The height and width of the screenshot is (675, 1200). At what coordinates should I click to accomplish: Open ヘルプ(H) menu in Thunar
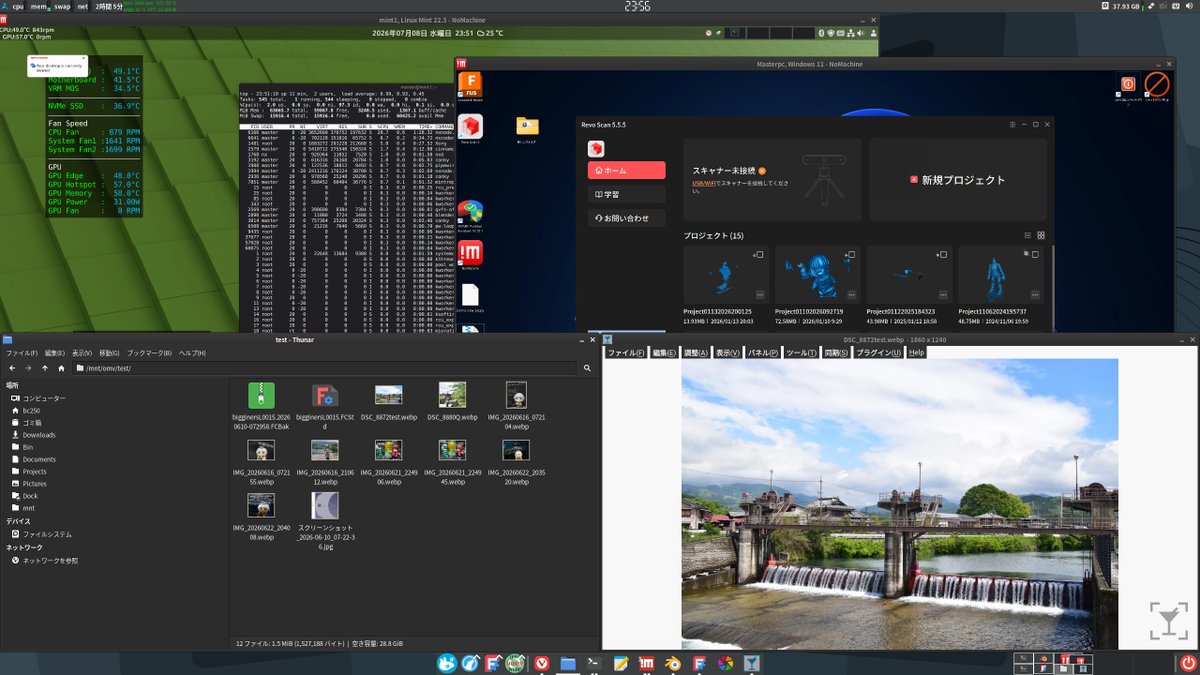(192, 353)
